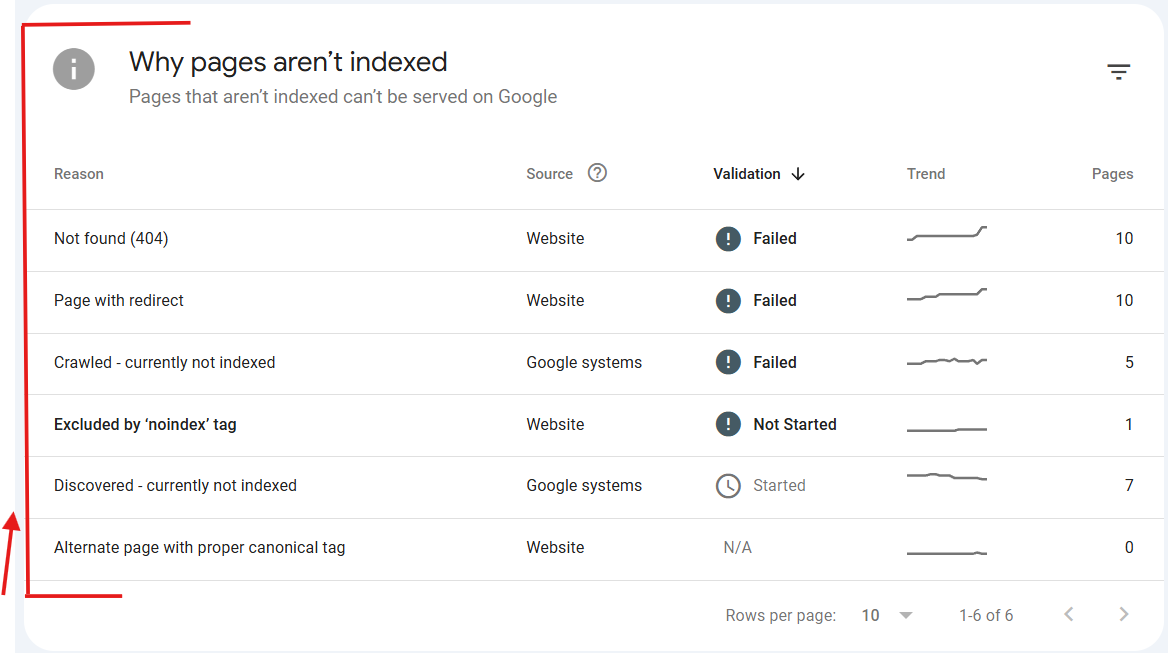Select Crawled - currently not indexed row
1168x653 pixels.
coord(164,363)
